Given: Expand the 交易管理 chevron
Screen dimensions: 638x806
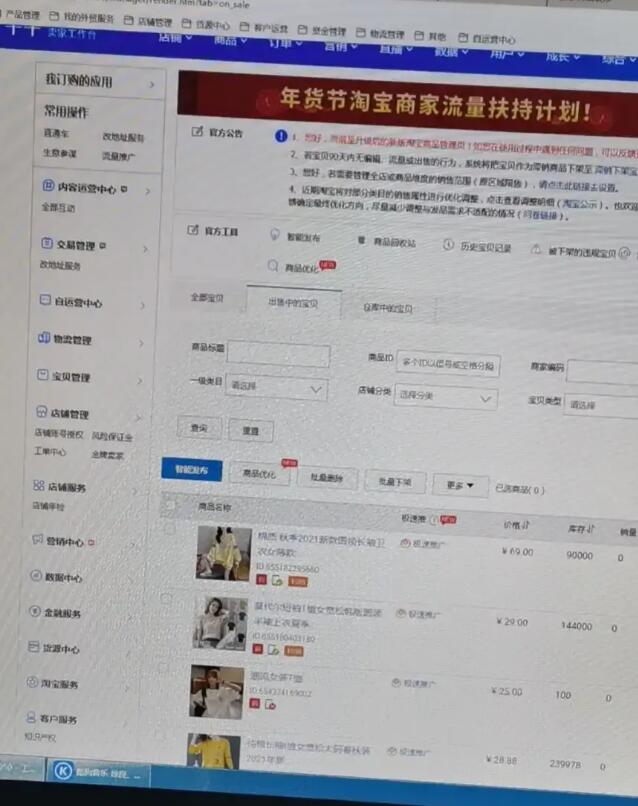Looking at the screenshot, I should click(145, 249).
